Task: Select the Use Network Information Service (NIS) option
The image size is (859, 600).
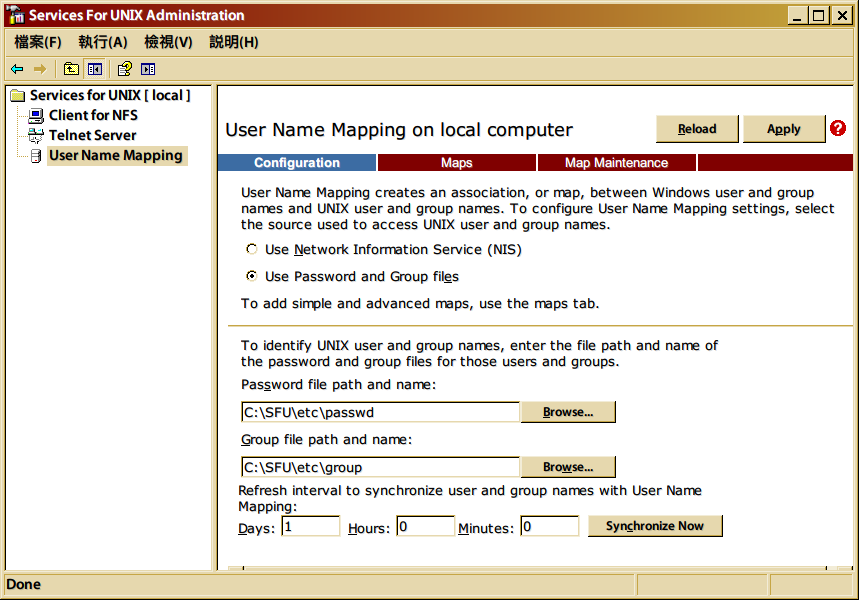Action: [x=252, y=248]
